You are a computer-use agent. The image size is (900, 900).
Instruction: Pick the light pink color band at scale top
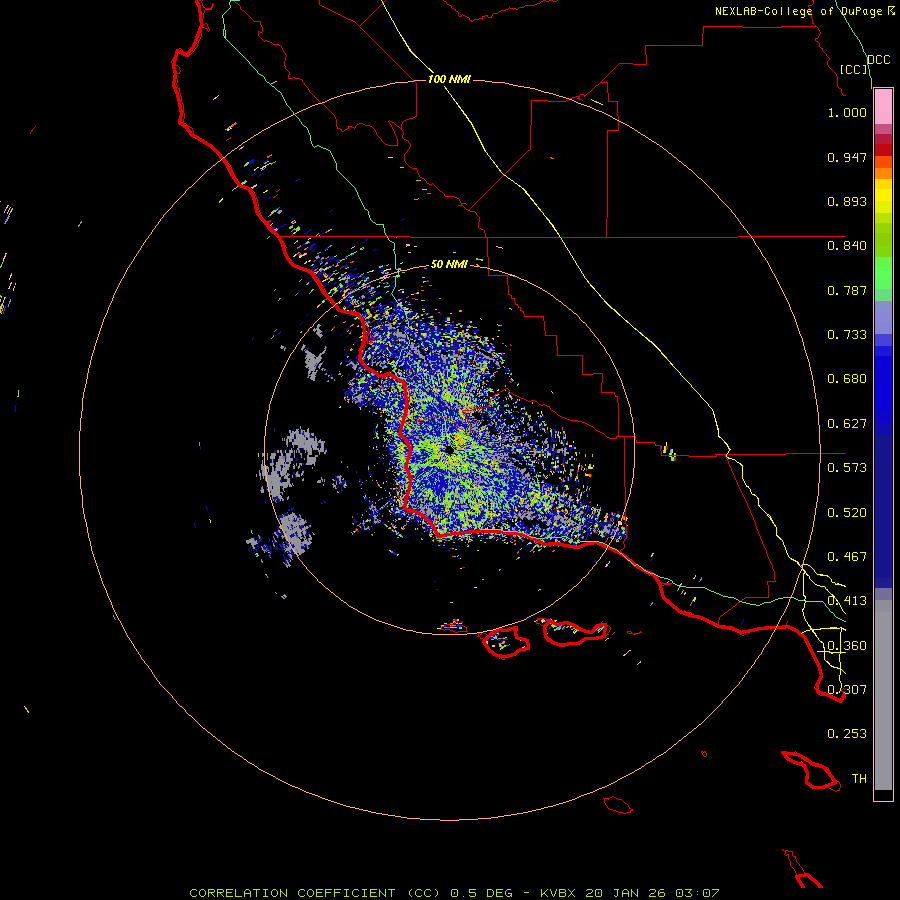click(883, 107)
